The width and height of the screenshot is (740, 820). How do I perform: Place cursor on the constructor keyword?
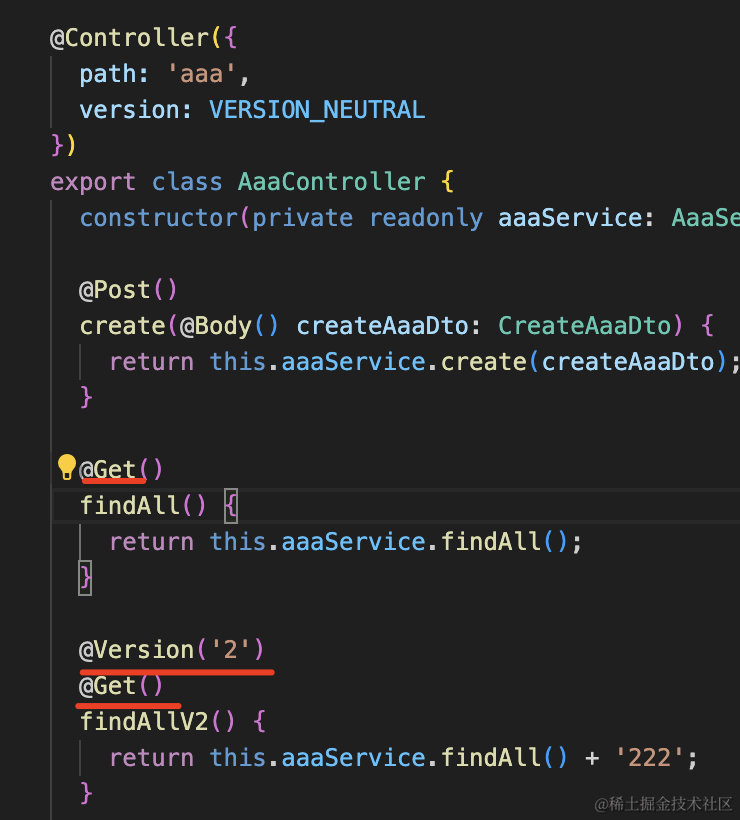click(159, 218)
